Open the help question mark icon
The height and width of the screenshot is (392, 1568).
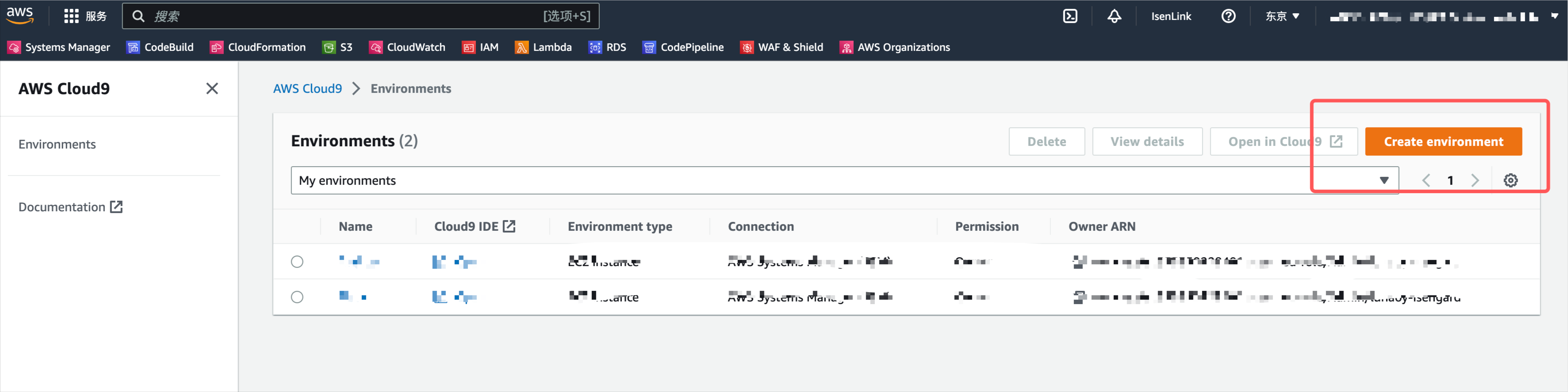[1228, 16]
